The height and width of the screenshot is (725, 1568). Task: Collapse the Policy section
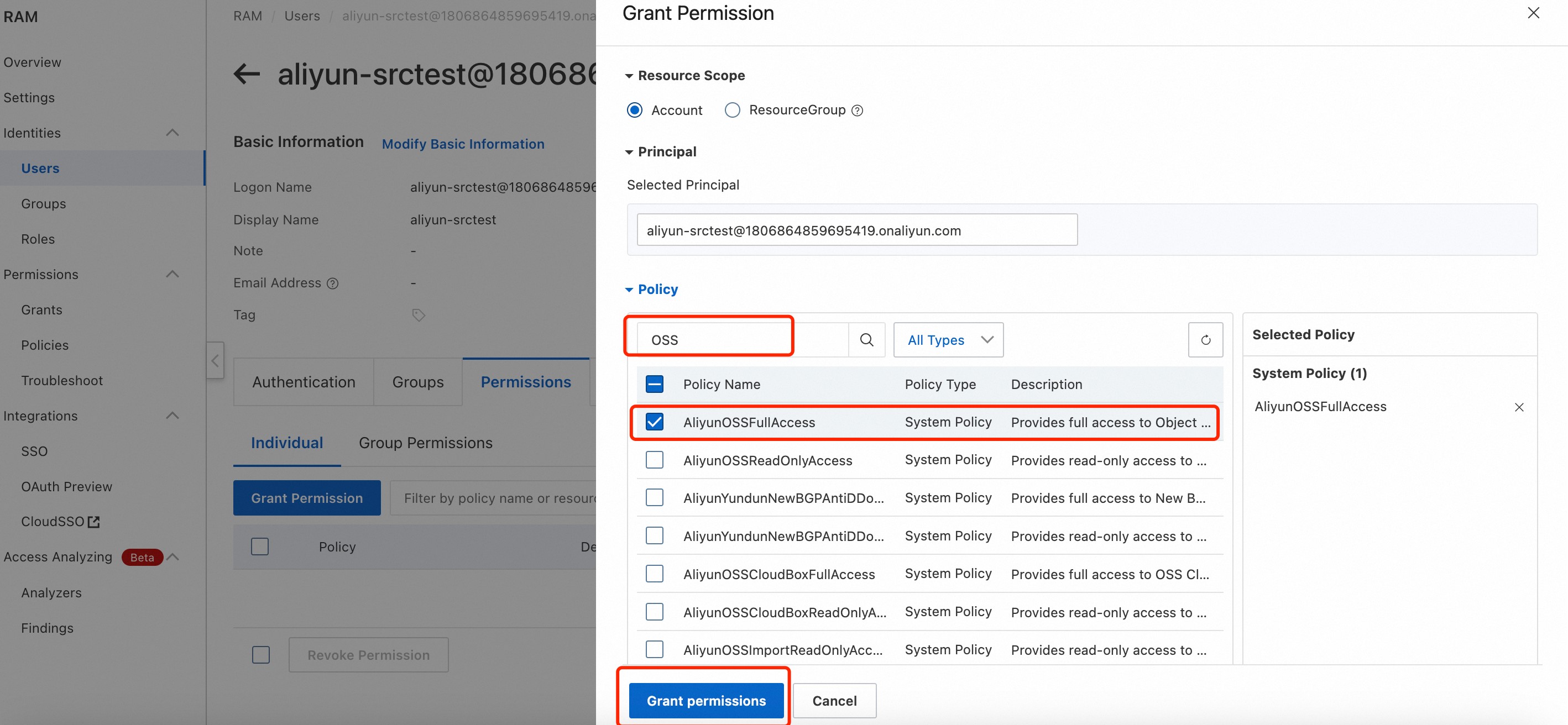[629, 290]
